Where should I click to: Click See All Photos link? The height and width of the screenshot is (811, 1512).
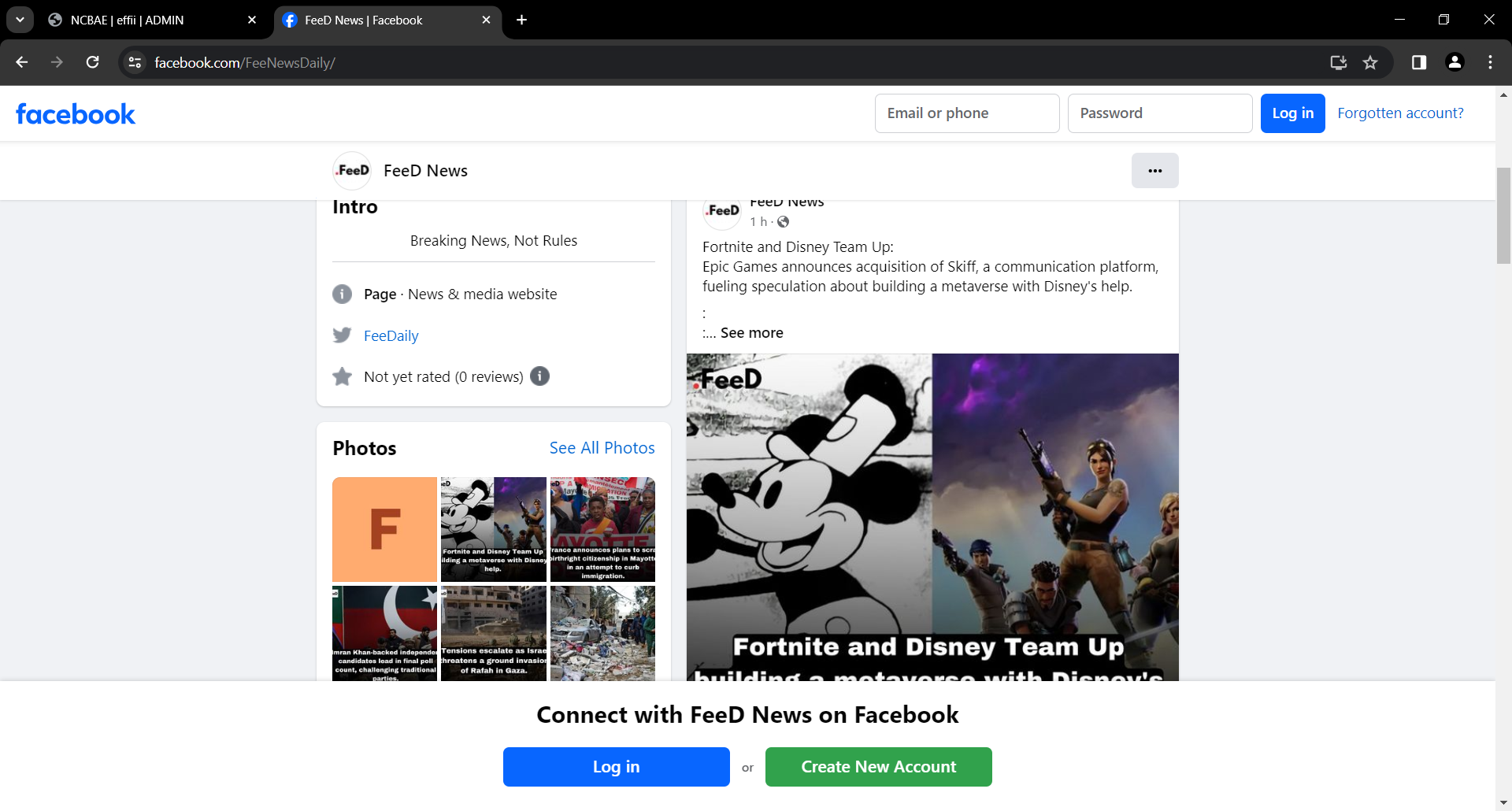pos(602,448)
